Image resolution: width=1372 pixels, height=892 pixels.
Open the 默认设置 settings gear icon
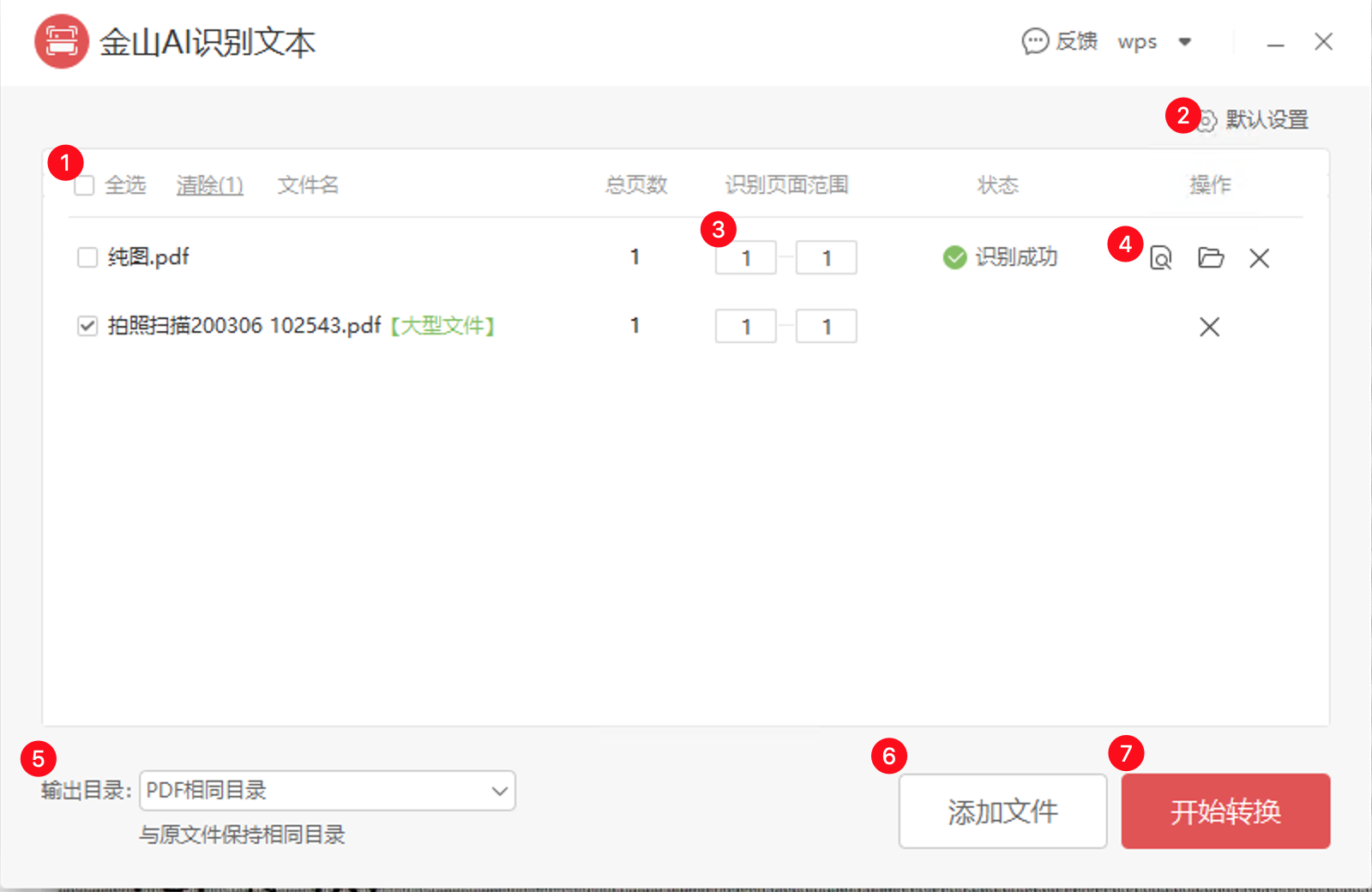(x=1209, y=120)
